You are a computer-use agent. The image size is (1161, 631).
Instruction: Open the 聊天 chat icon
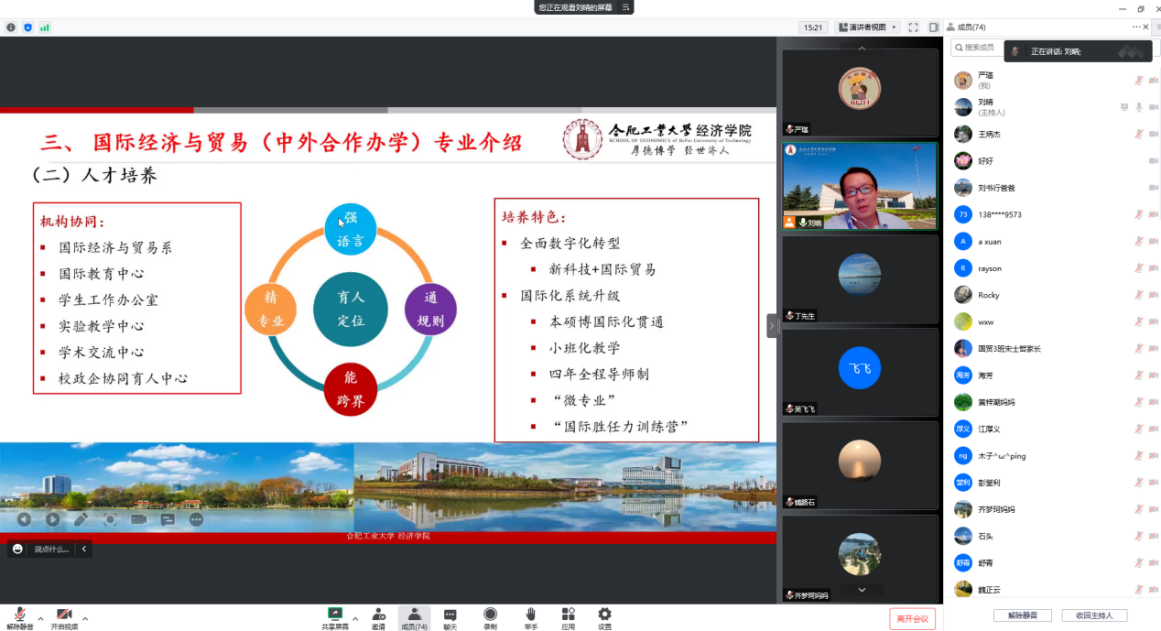[450, 614]
